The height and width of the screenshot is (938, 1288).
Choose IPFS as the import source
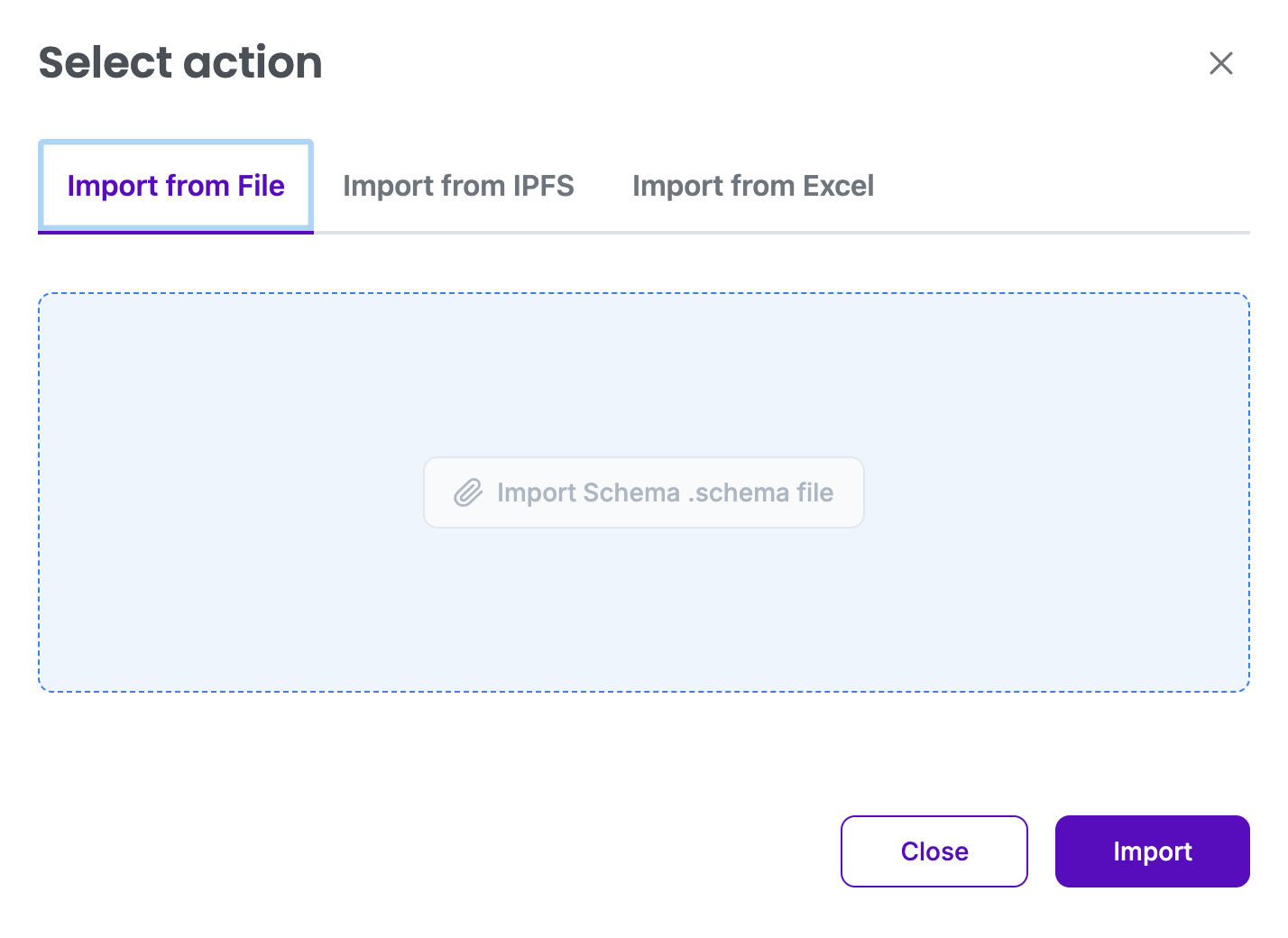click(458, 186)
